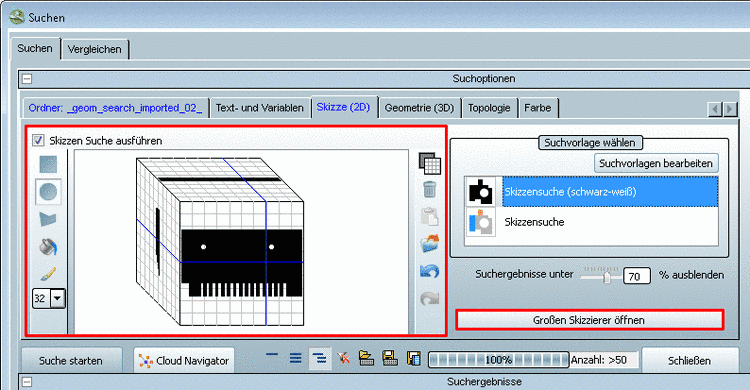750x390 pixels.
Task: Open the Ordner: _geom_search_imported_02_ tab
Action: tap(115, 108)
